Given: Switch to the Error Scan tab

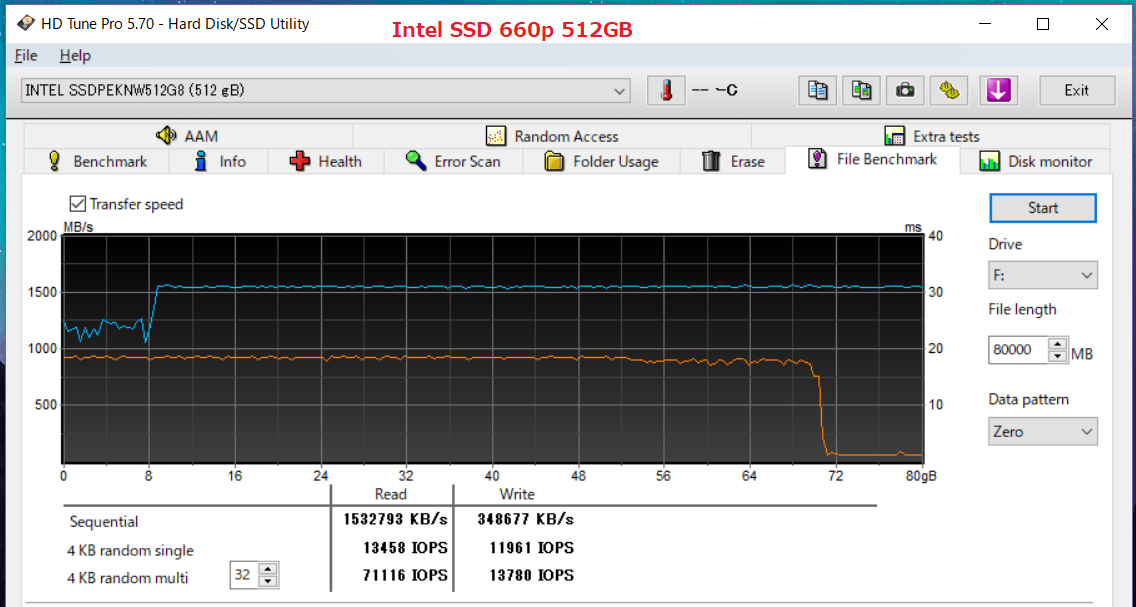Looking at the screenshot, I should [x=453, y=161].
